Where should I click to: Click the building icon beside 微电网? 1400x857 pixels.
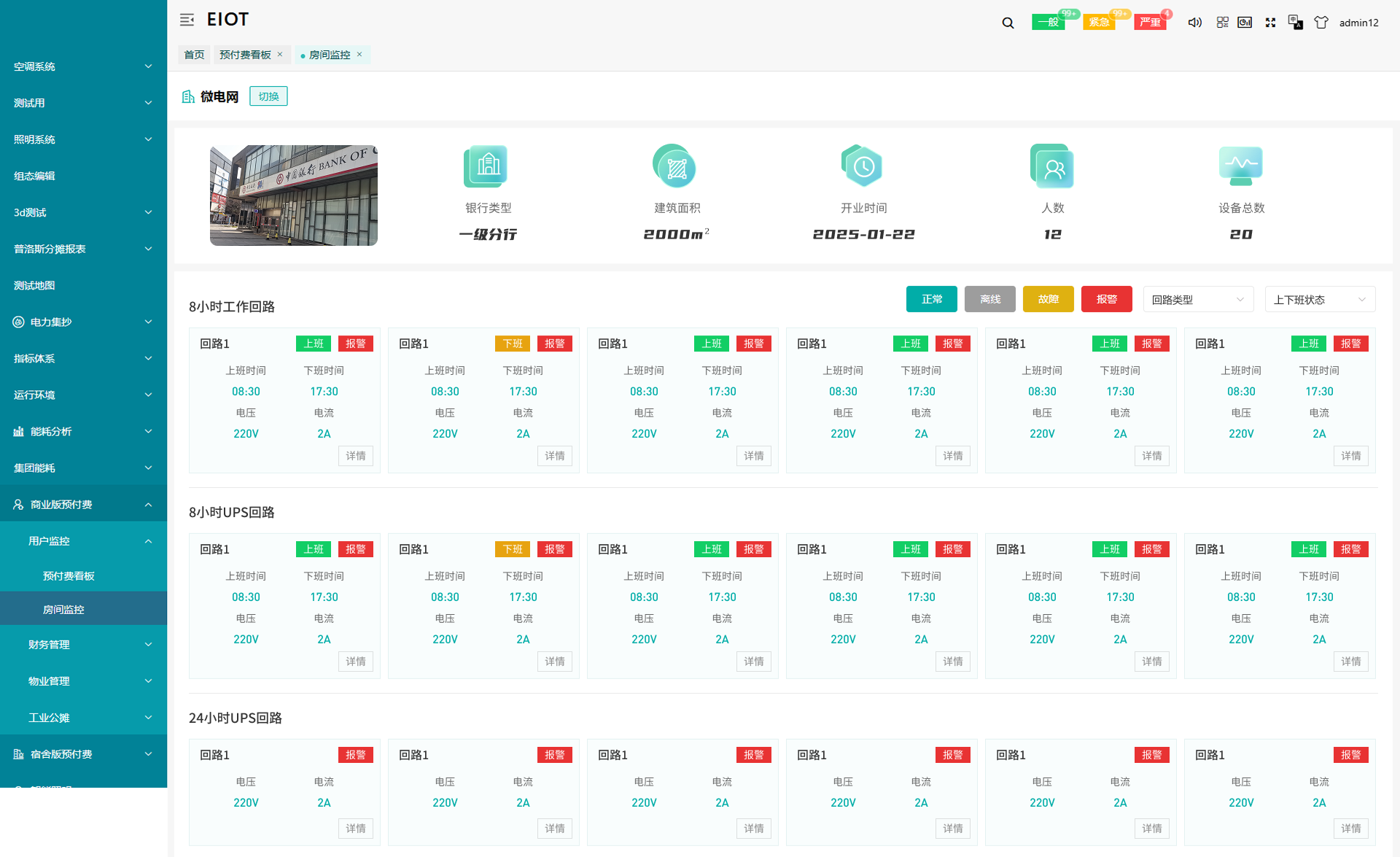coord(188,96)
